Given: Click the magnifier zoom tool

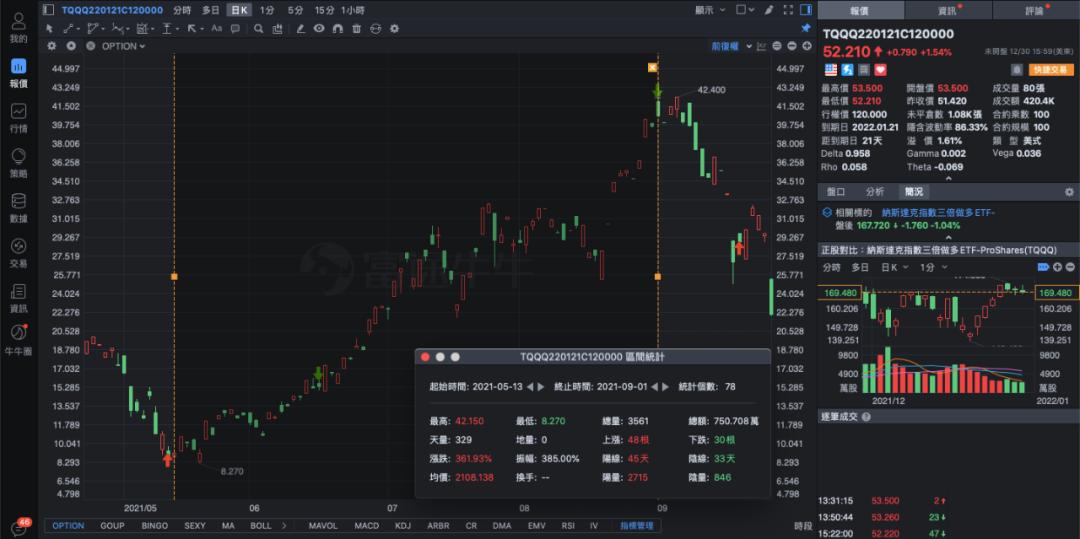Looking at the screenshot, I should click(x=258, y=28).
